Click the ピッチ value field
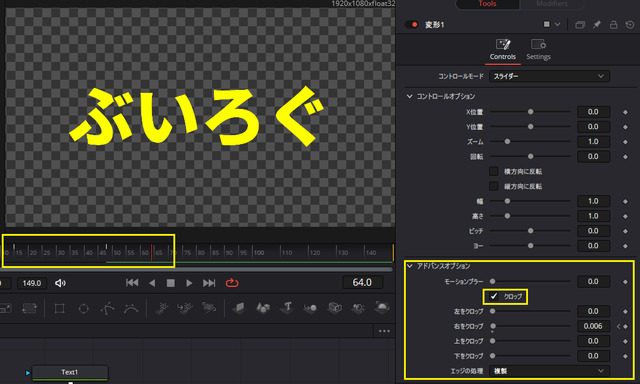 coord(593,231)
